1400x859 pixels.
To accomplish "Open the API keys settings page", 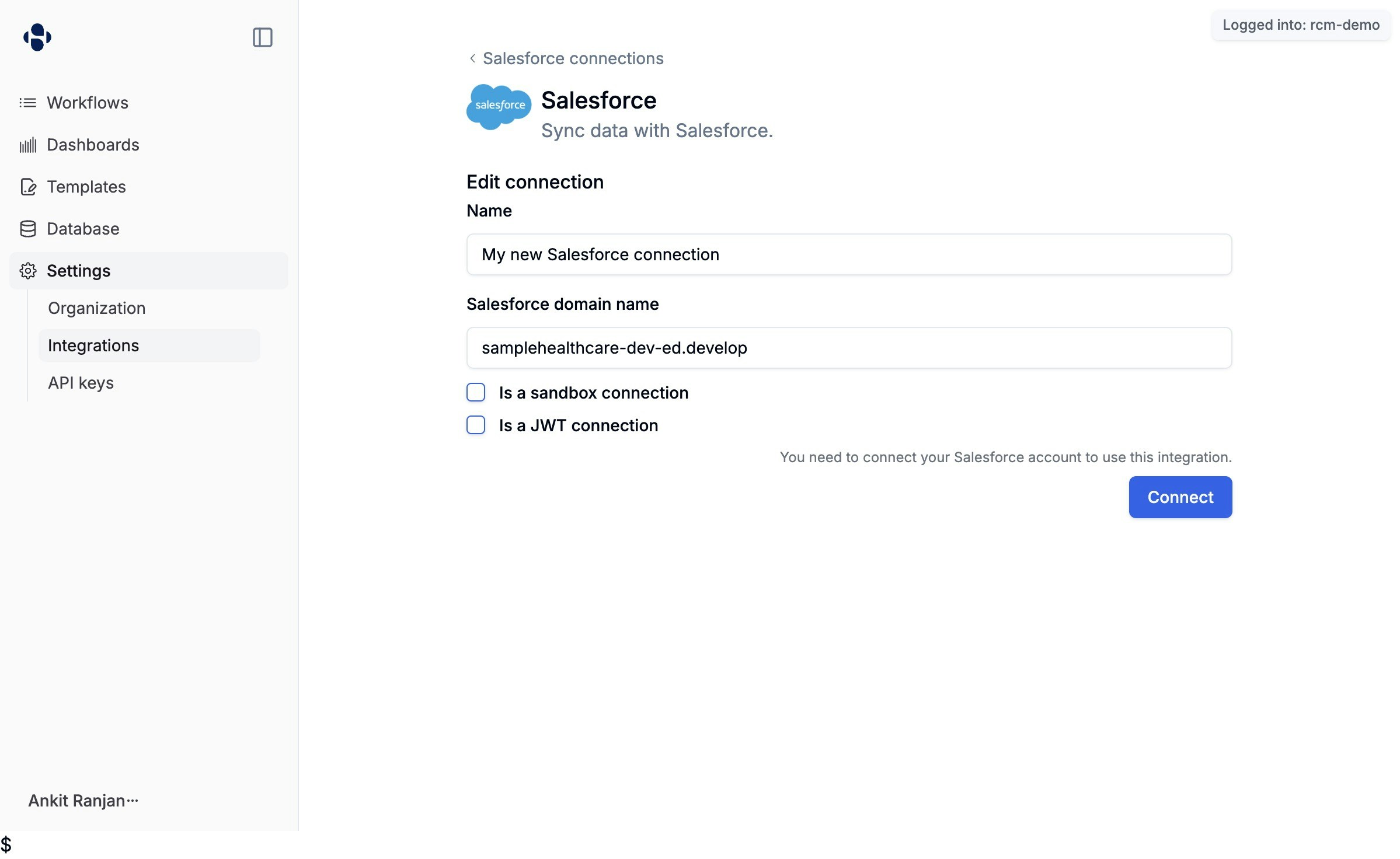I will click(81, 383).
